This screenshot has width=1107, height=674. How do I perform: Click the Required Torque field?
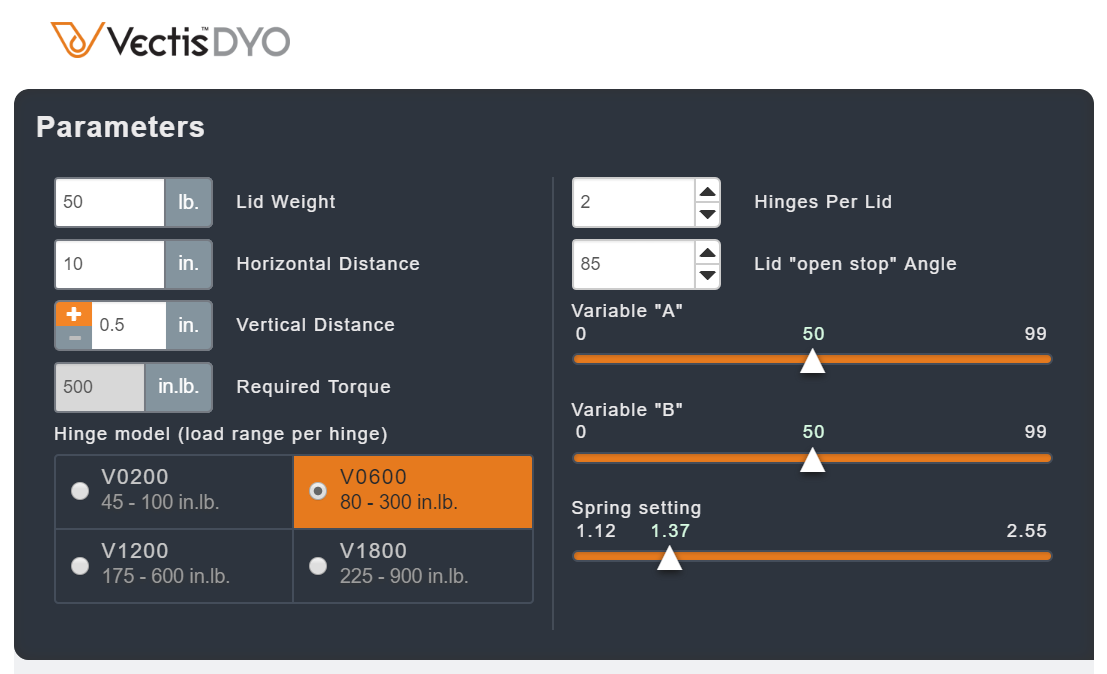pyautogui.click(x=100, y=388)
